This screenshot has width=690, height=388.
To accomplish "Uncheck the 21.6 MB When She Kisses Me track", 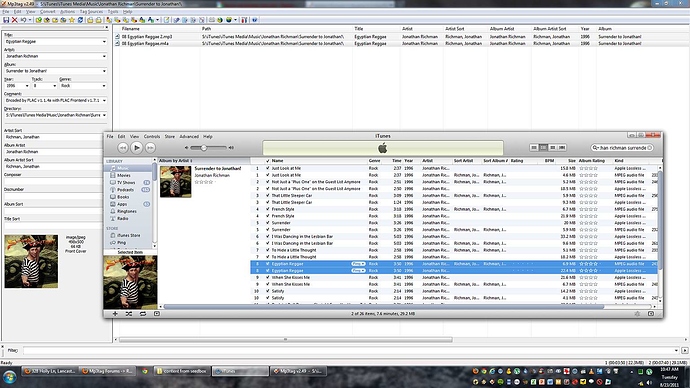I will coord(268,278).
